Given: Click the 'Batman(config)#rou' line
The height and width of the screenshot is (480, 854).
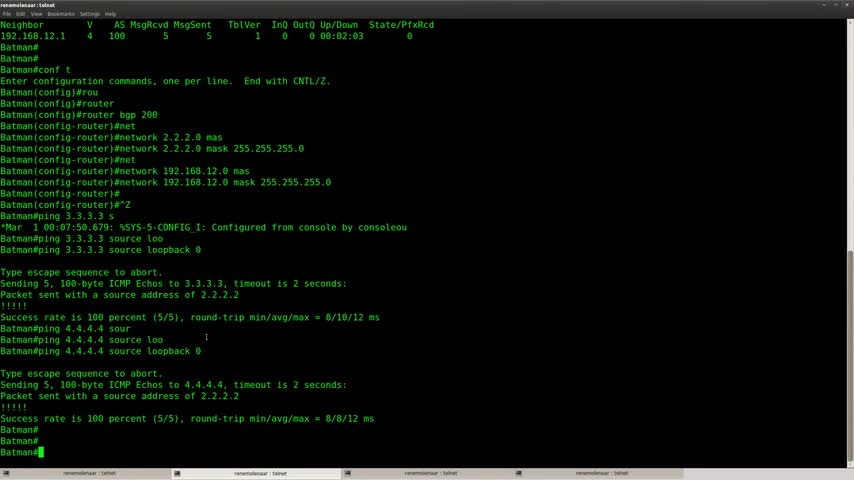Looking at the screenshot, I should [x=49, y=93].
